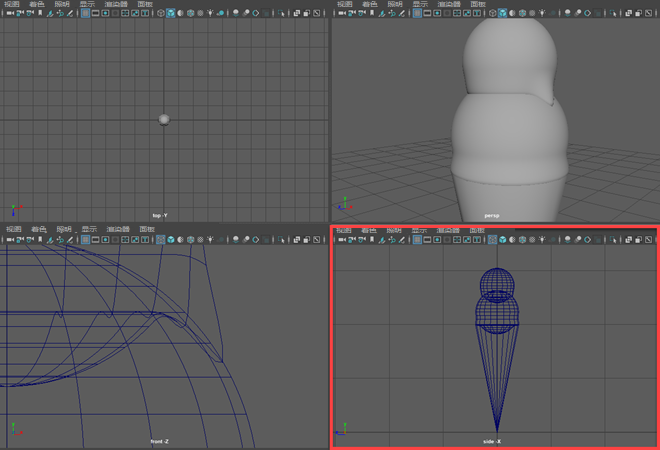Click Wireframe icon in persp panel toolbar
The height and width of the screenshot is (450, 660).
[492, 13]
